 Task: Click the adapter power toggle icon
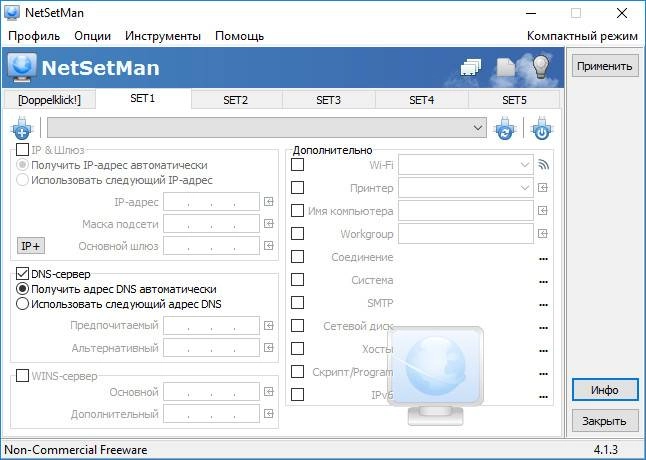(541, 128)
